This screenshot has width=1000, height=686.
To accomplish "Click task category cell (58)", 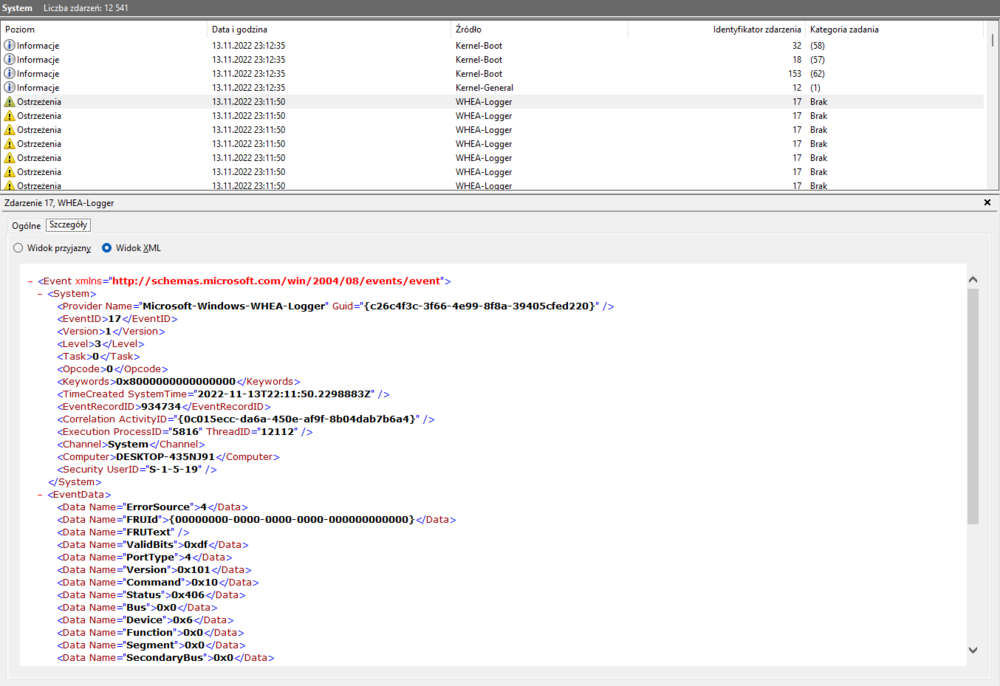I will coord(817,45).
